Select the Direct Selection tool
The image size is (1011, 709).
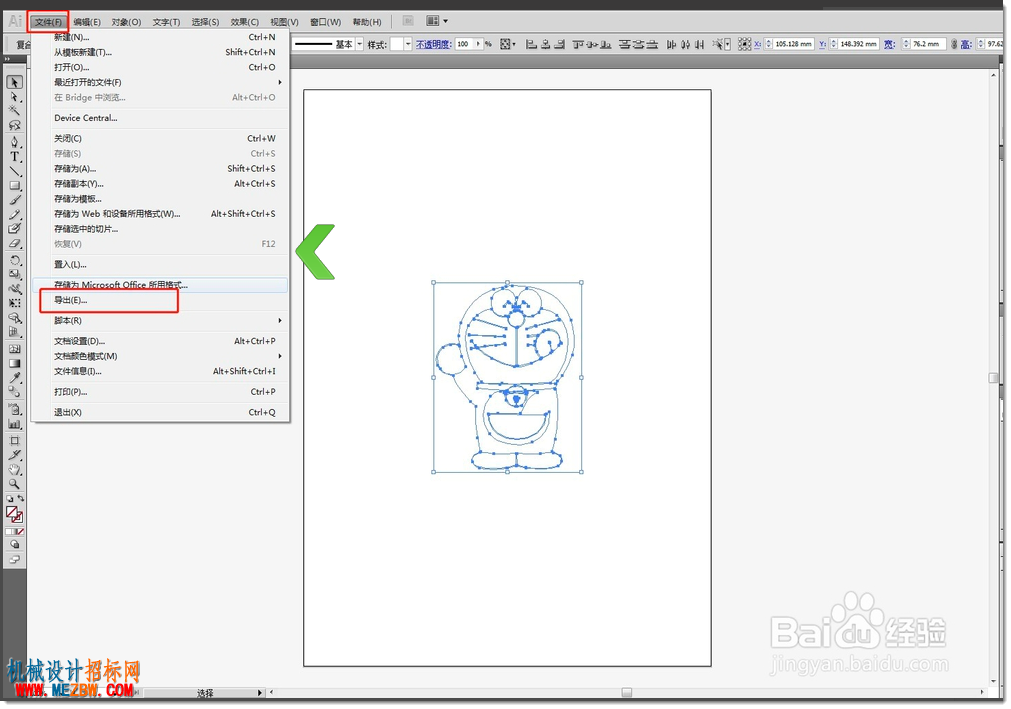click(14, 97)
